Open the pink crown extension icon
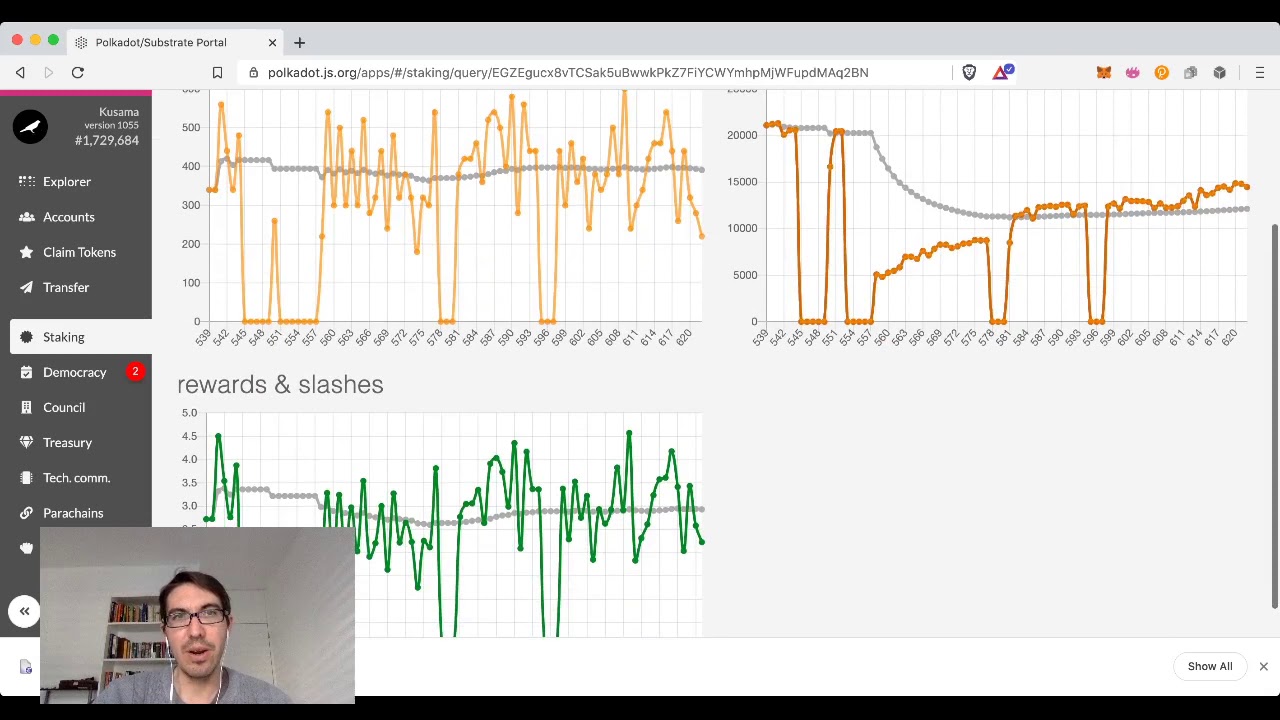1280x720 pixels. 1132,72
